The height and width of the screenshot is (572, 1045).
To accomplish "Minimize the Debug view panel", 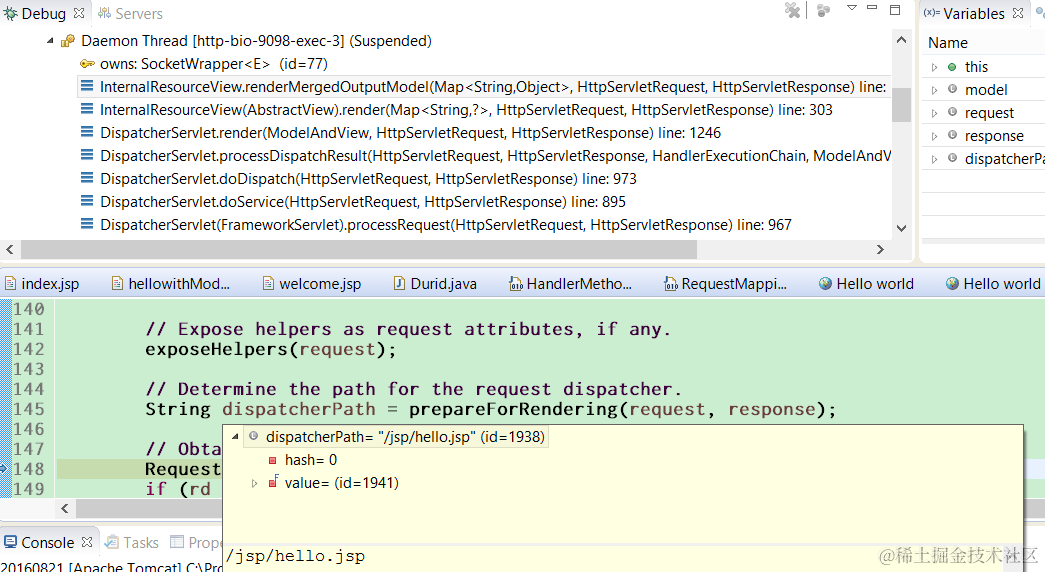I will pos(872,7).
